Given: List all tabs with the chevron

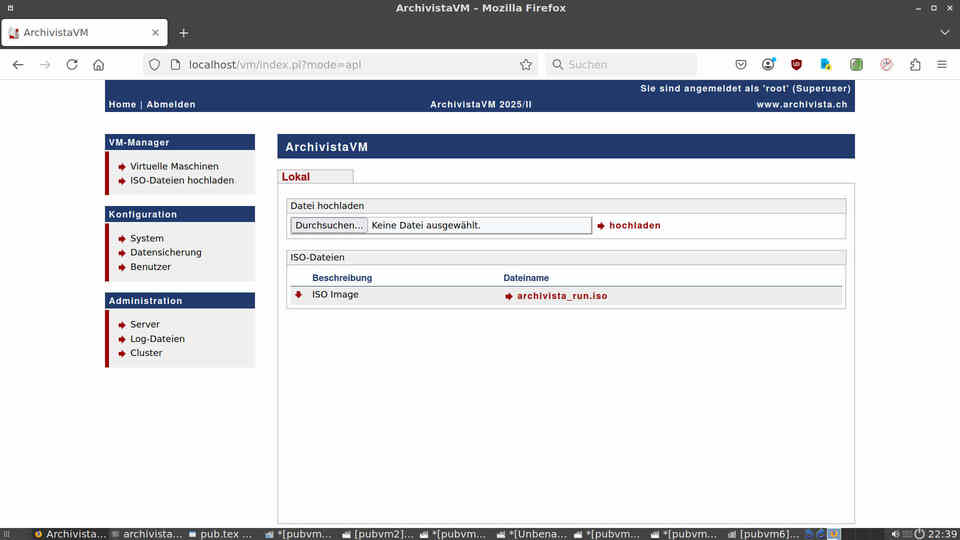Looking at the screenshot, I should [x=945, y=32].
